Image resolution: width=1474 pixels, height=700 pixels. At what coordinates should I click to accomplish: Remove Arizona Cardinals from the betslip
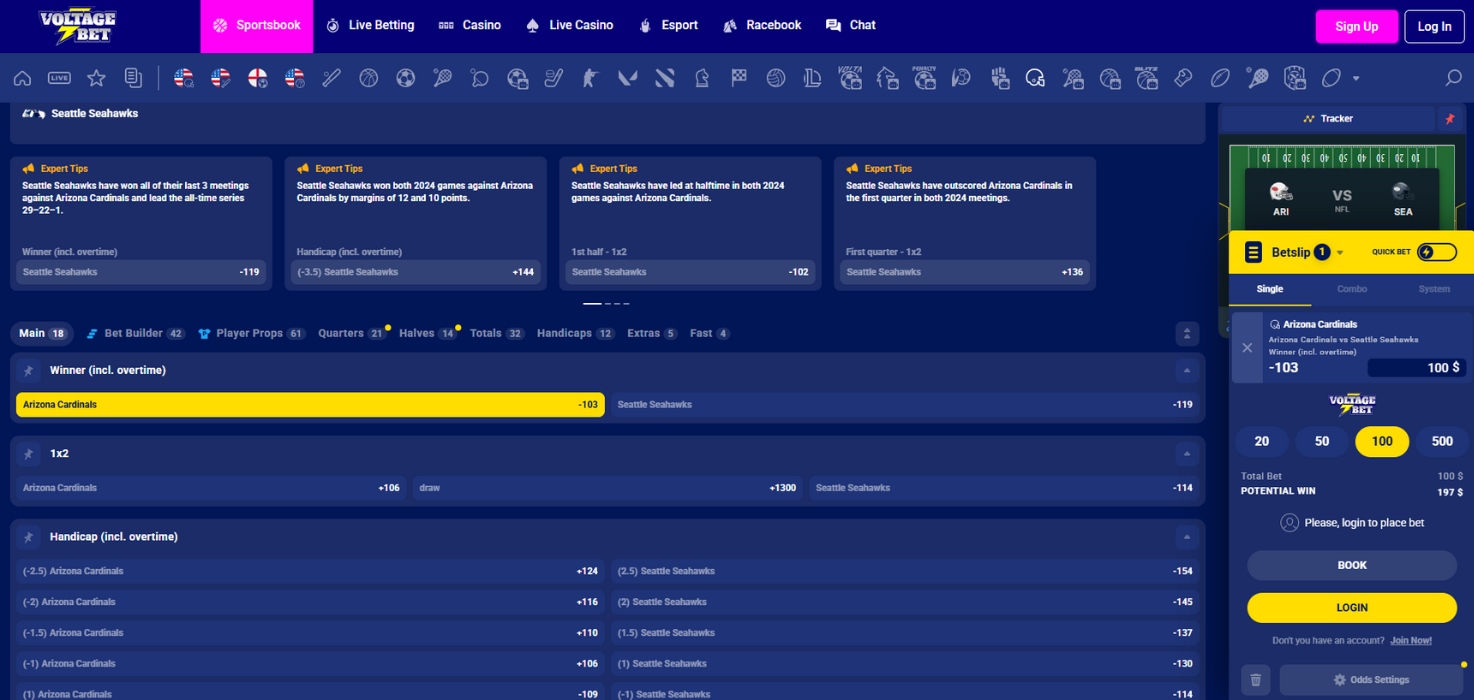1247,348
